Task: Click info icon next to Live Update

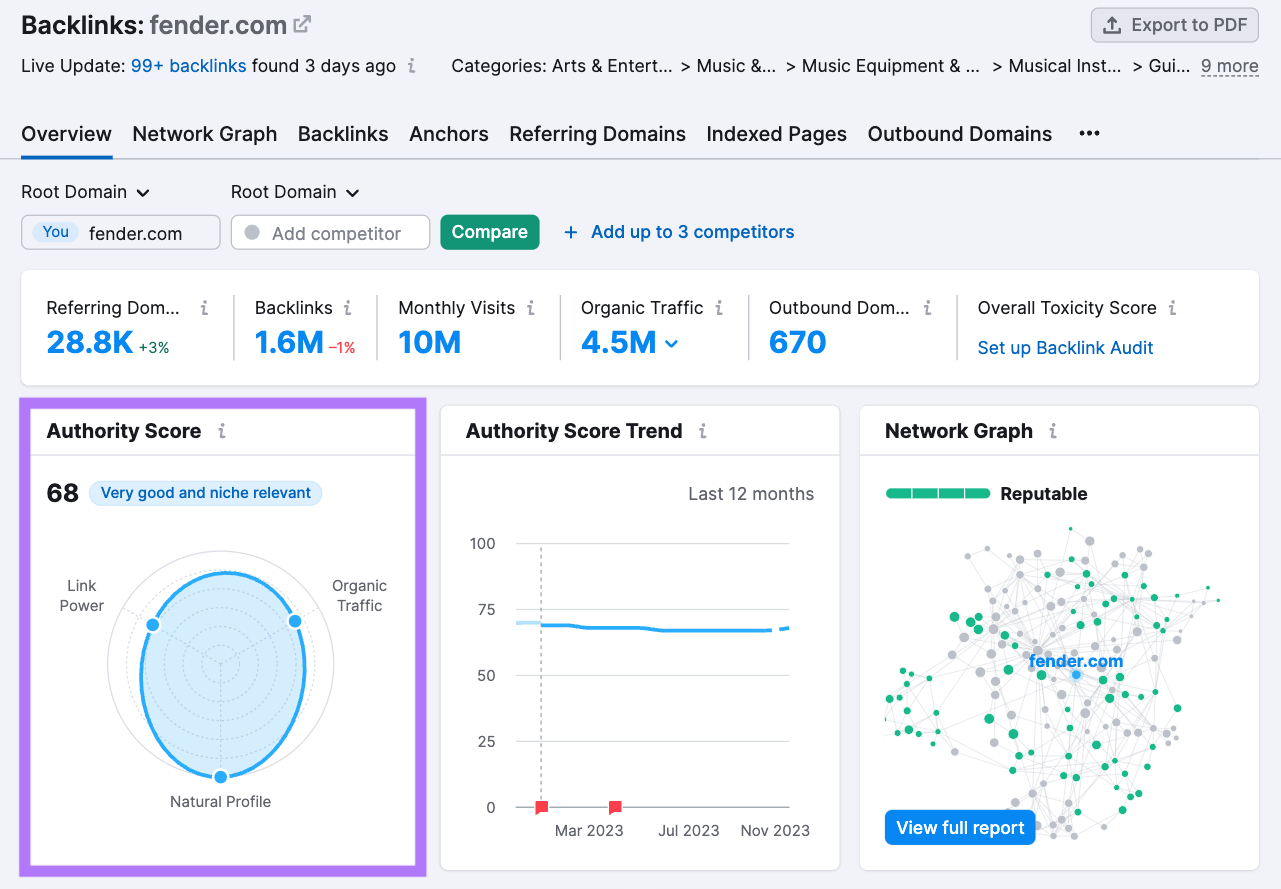Action: pyautogui.click(x=411, y=66)
